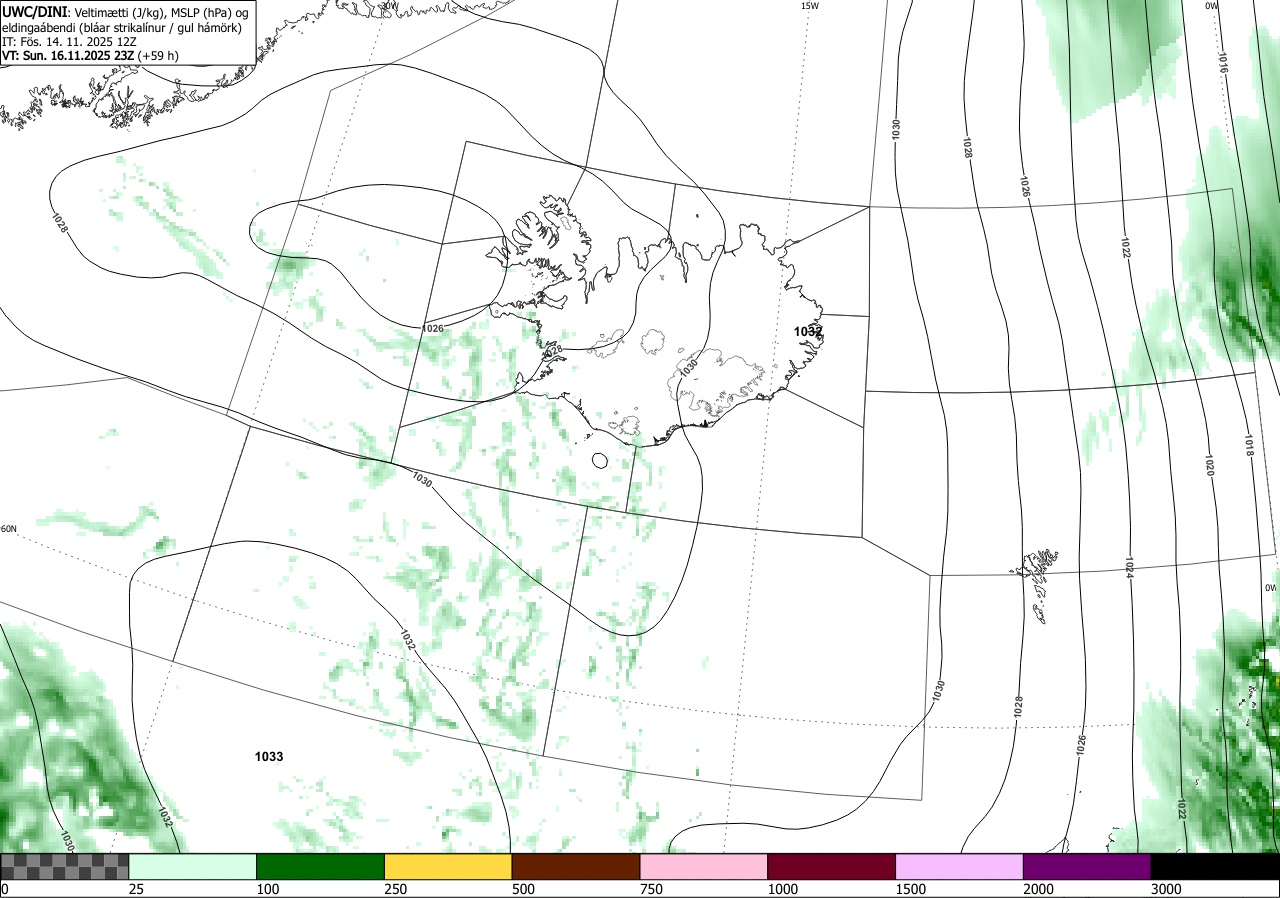The height and width of the screenshot is (898, 1280).
Task: Select the legend value "1000"
Action: tap(784, 889)
